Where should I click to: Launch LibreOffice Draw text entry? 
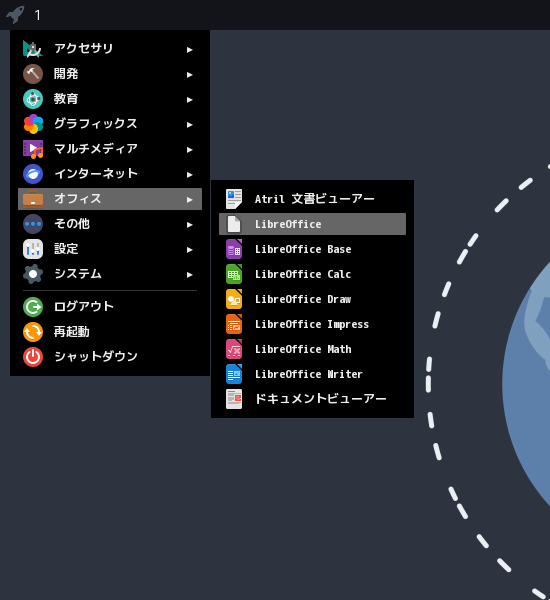point(303,299)
